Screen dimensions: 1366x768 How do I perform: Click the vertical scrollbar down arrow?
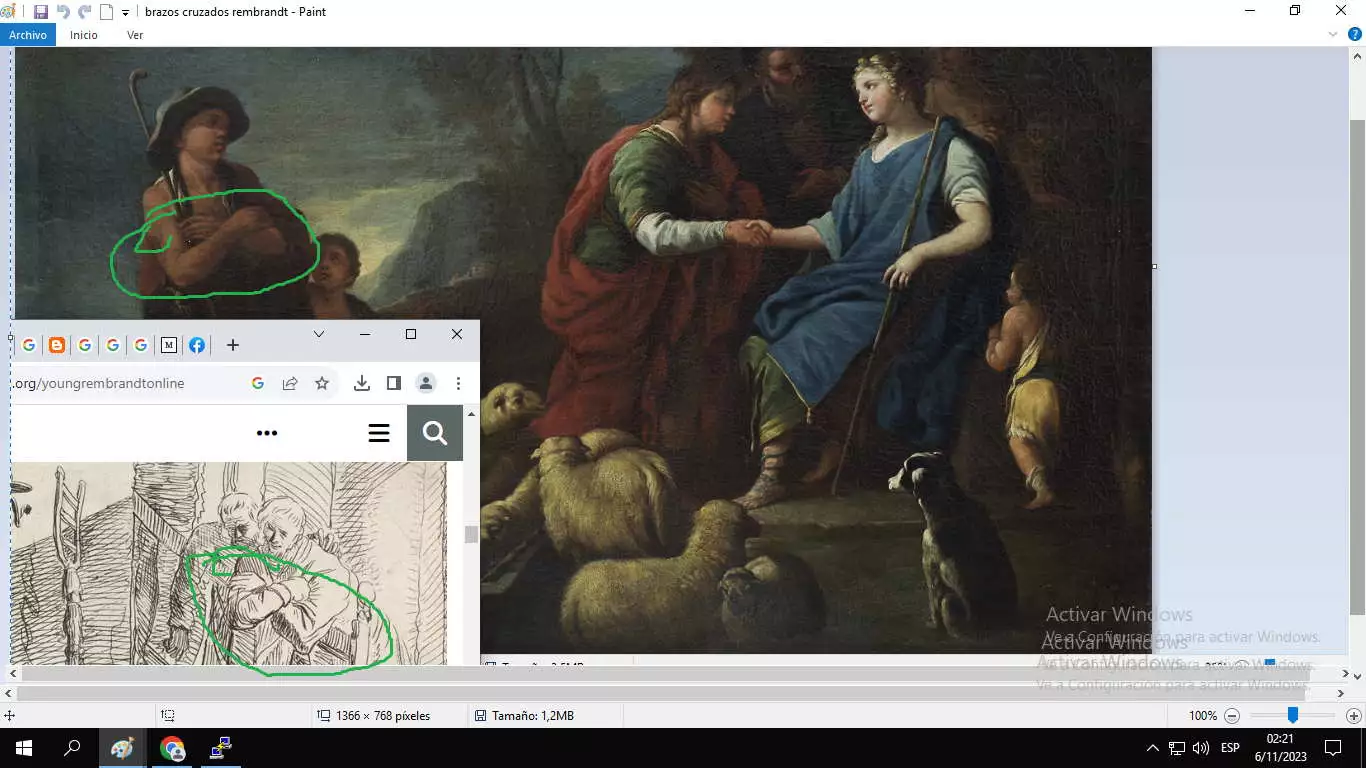[1357, 676]
